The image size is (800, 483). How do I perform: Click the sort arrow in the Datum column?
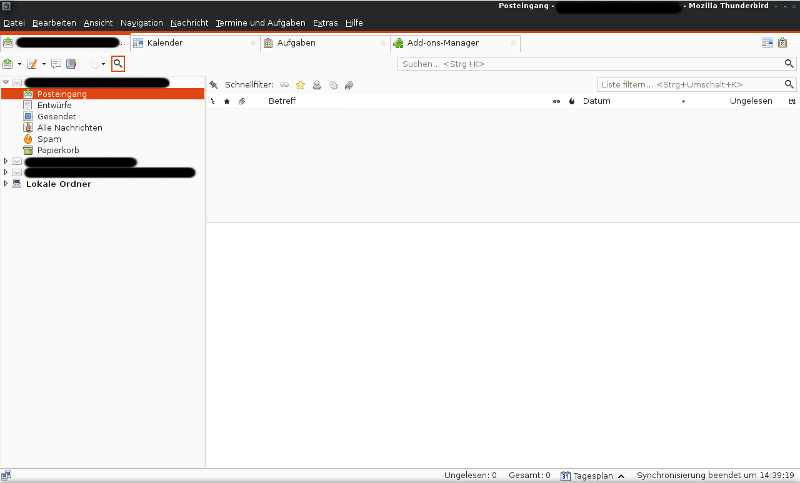tap(684, 101)
